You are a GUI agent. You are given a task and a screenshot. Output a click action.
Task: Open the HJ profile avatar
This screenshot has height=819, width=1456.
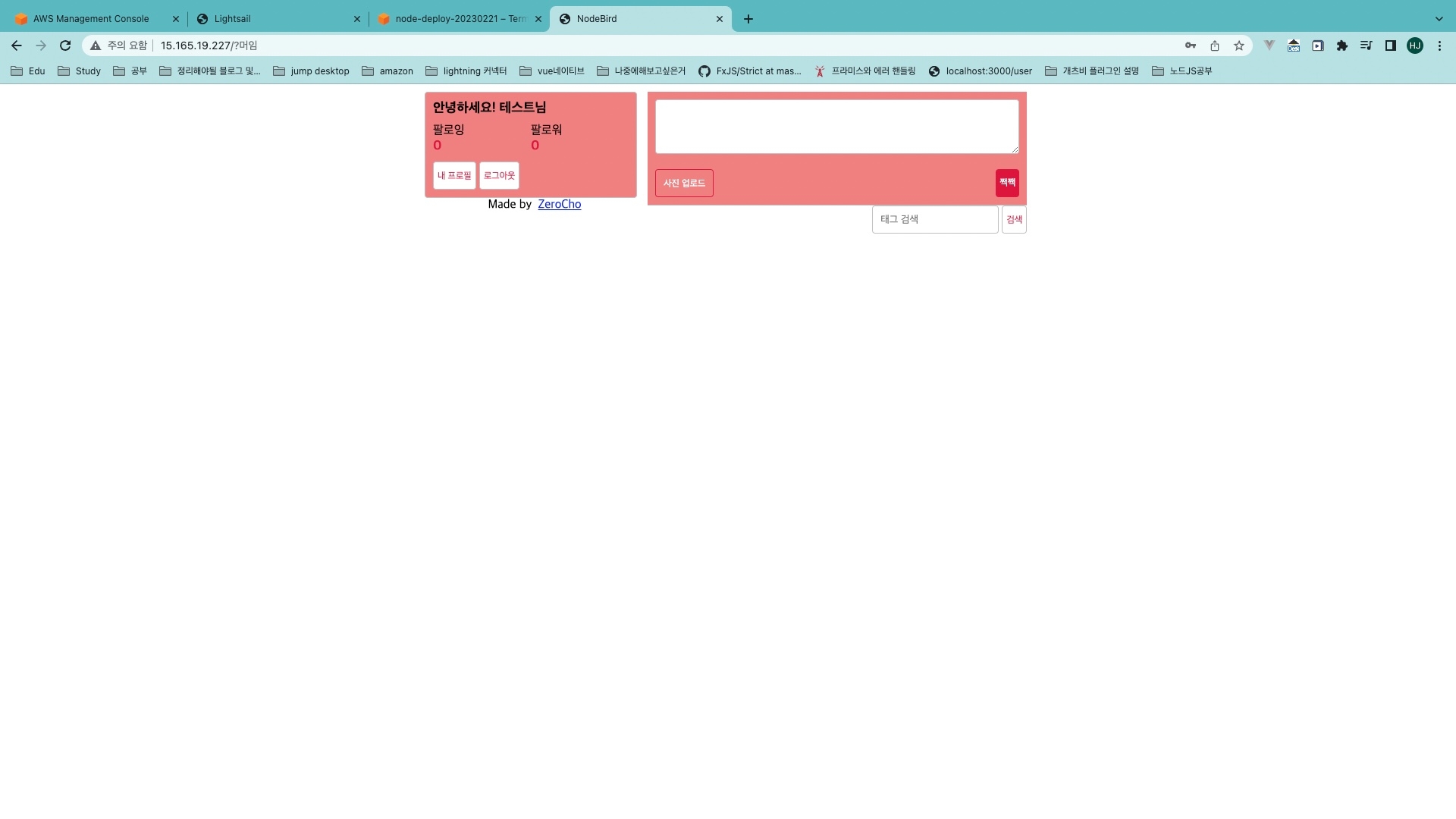pos(1415,45)
